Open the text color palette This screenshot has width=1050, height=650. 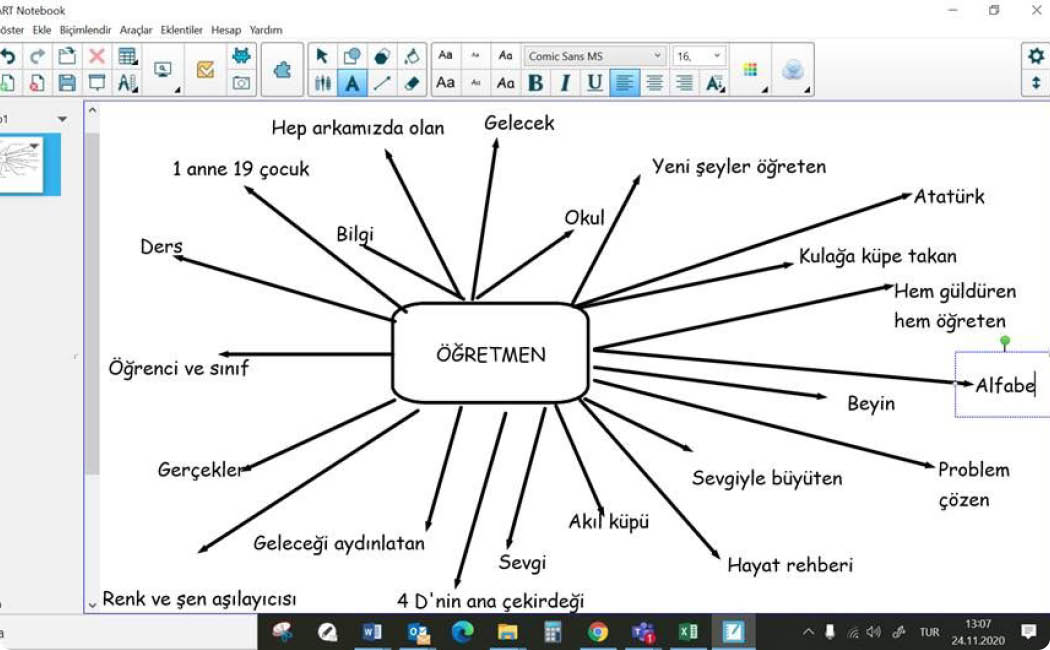[x=750, y=69]
